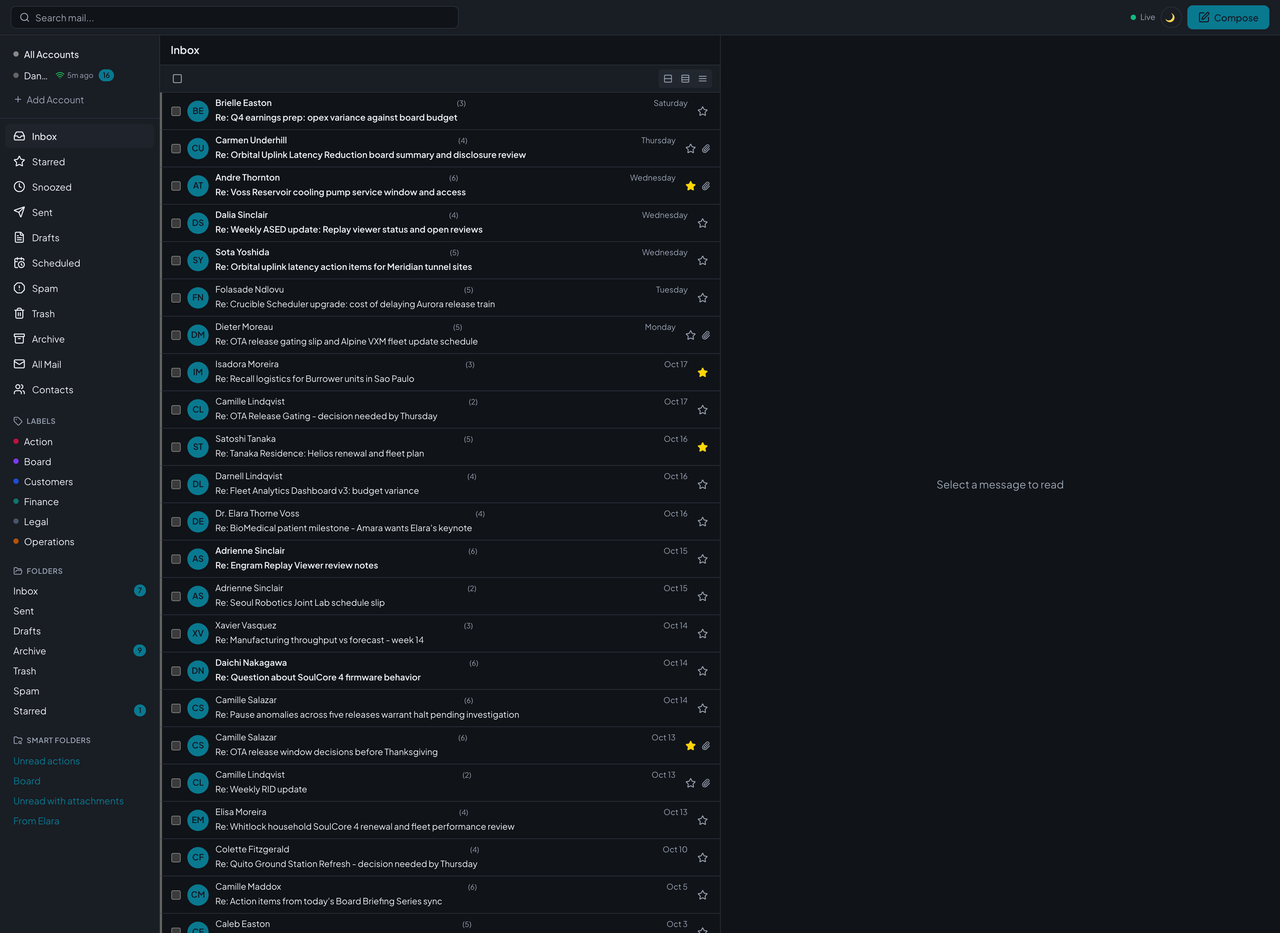Open the All Mail view
Image resolution: width=1280 pixels, height=933 pixels.
tap(80, 364)
